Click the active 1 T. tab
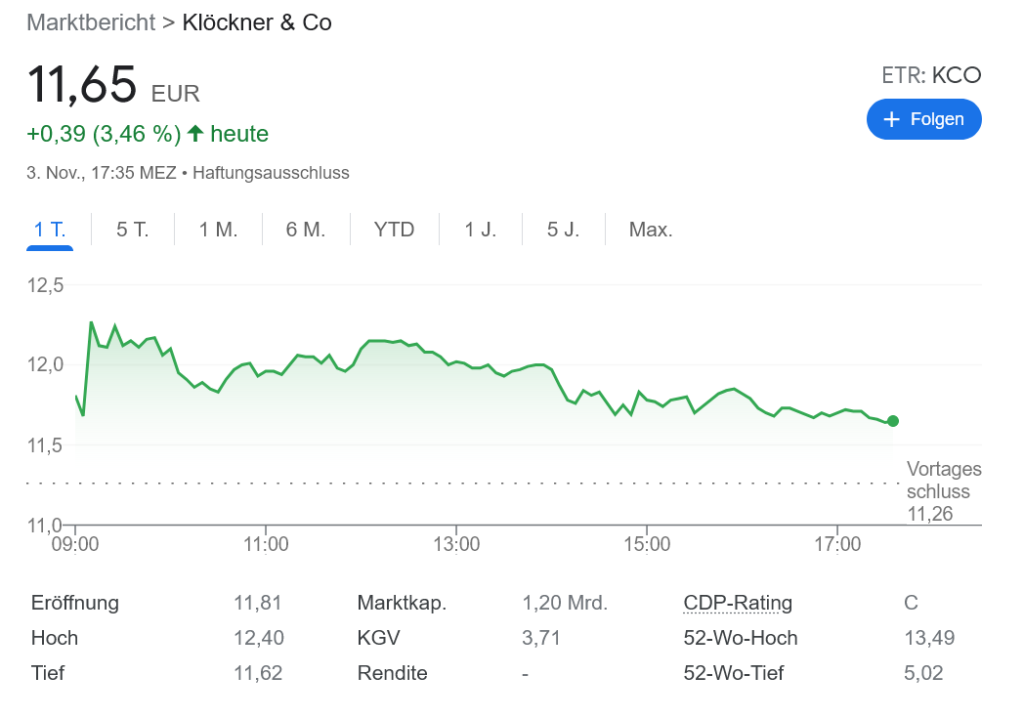This screenshot has width=1024, height=718. point(49,229)
